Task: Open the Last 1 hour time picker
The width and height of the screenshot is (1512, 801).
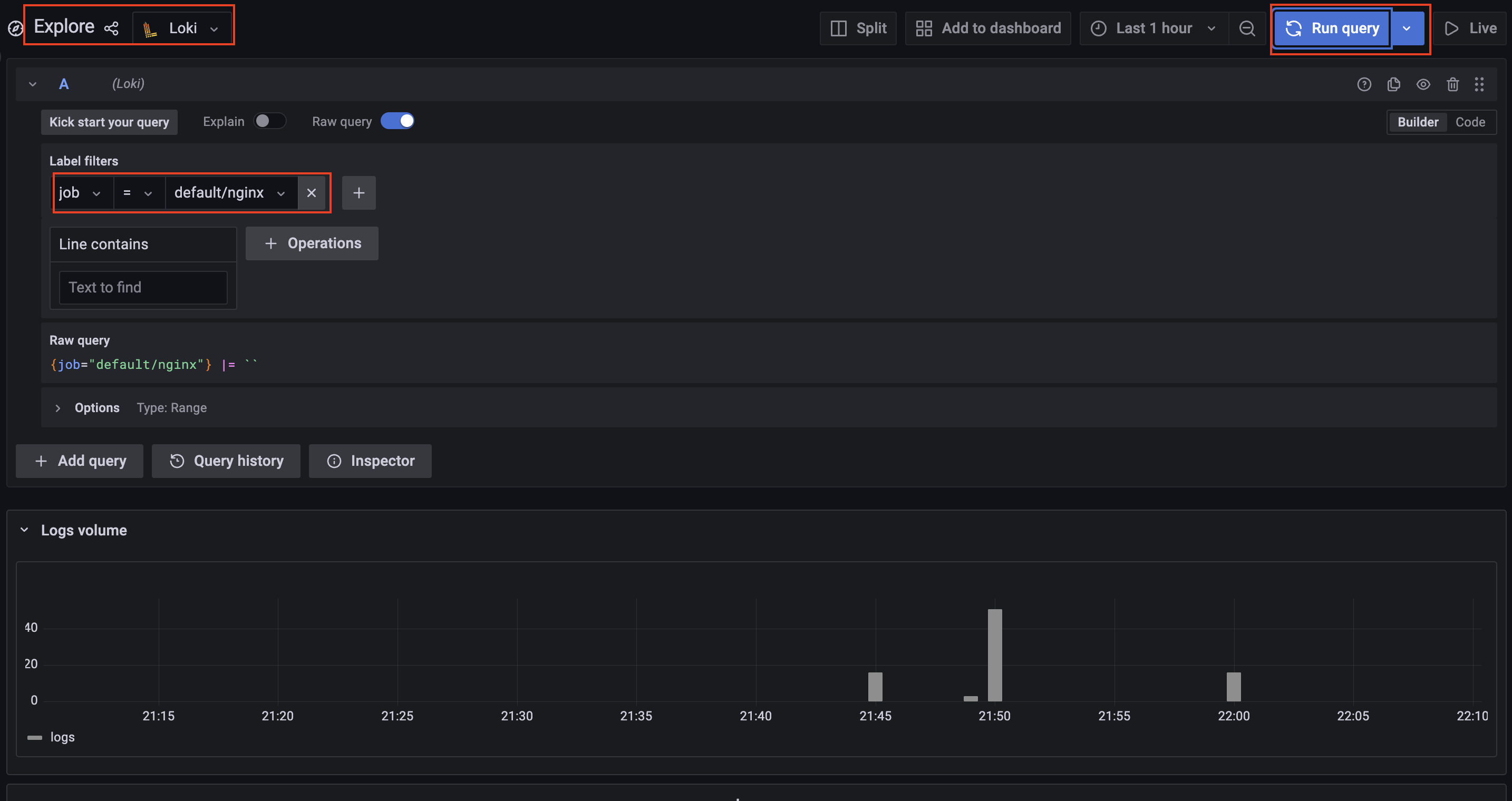Action: 1154,28
